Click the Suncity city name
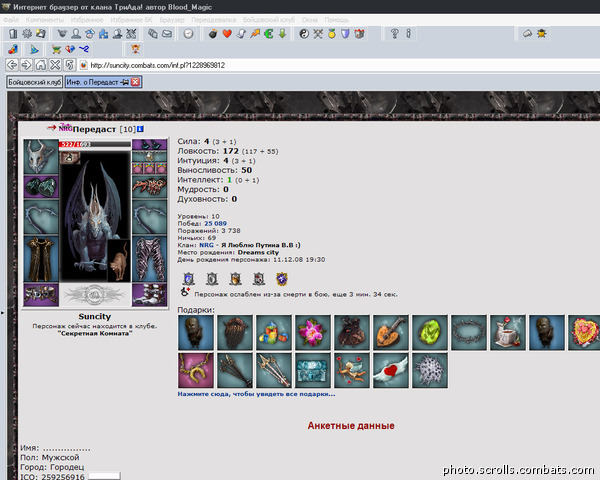This screenshot has width=600, height=480. (95, 317)
